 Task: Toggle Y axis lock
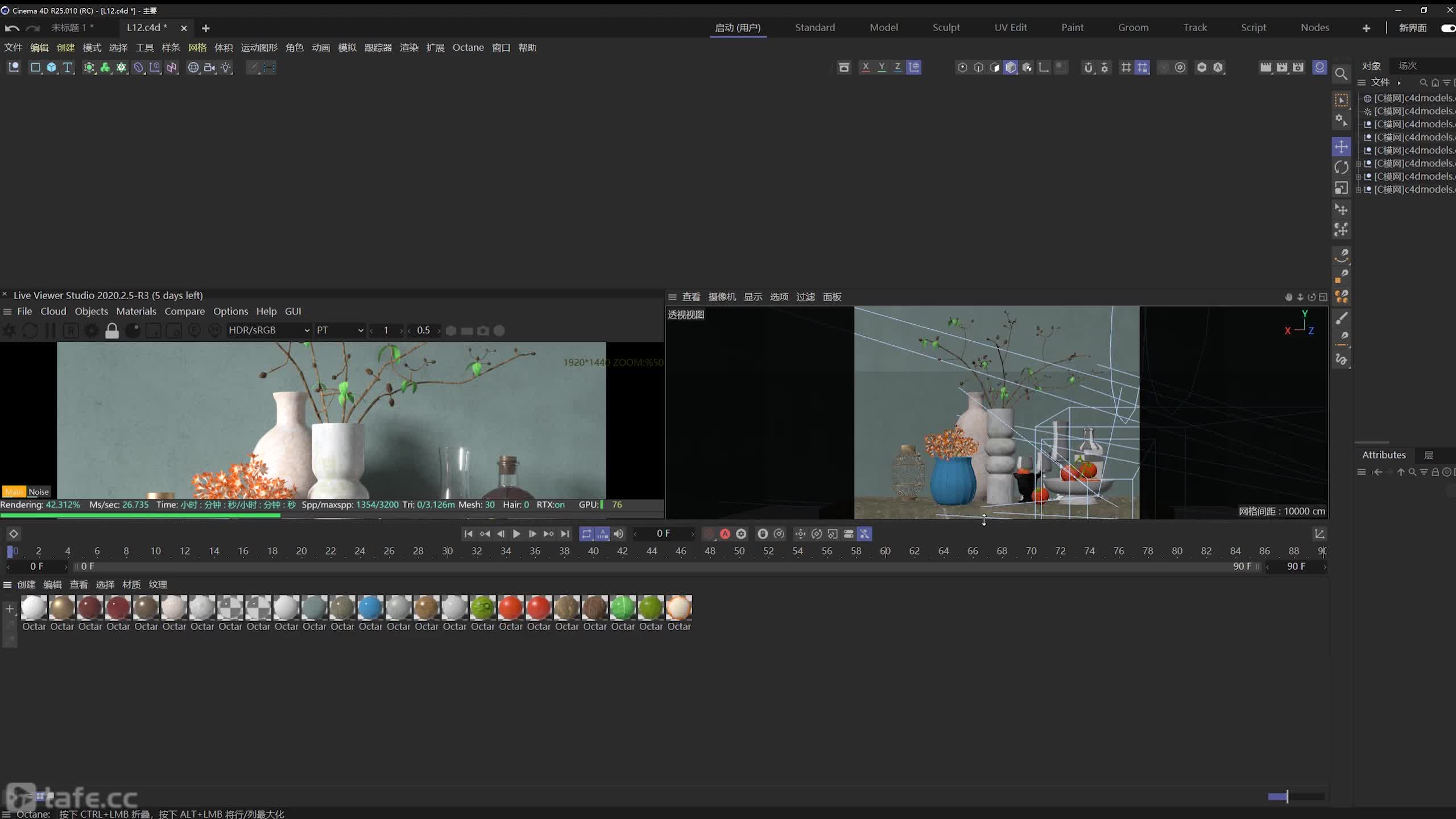tap(882, 67)
